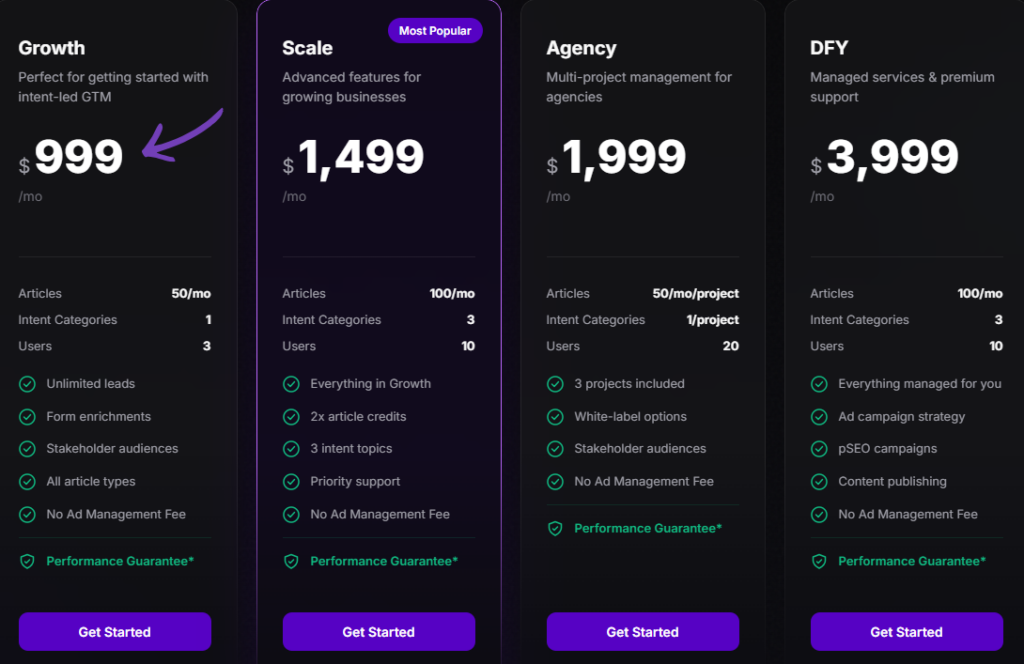1024x664 pixels.
Task: Toggle the check next to Content publishing
Action: click(x=821, y=481)
